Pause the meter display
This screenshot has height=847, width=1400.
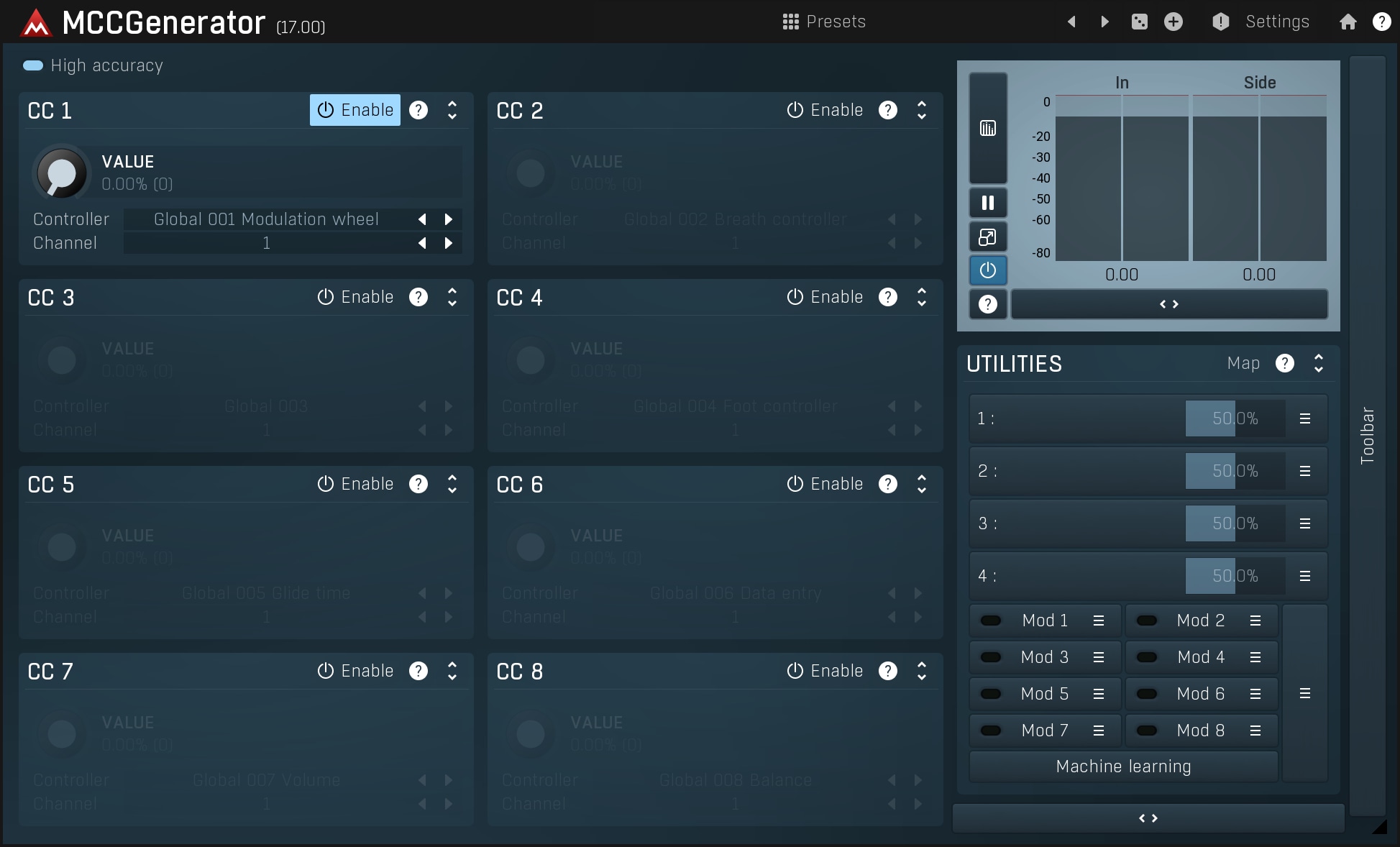988,203
